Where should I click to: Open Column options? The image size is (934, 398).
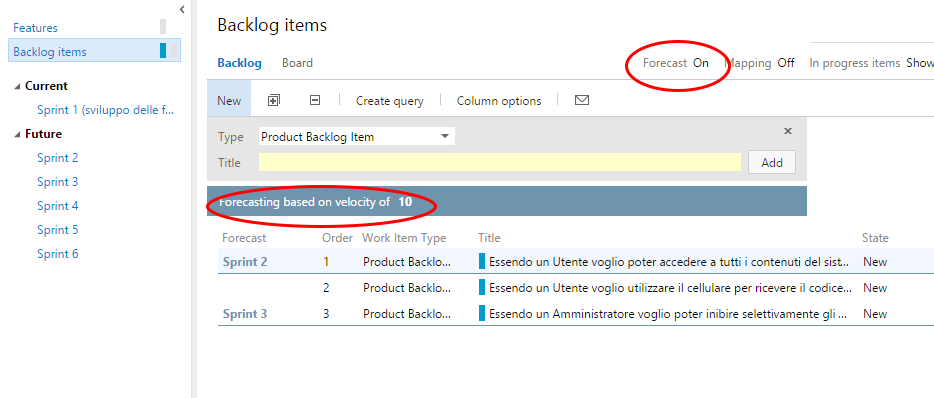coord(499,101)
